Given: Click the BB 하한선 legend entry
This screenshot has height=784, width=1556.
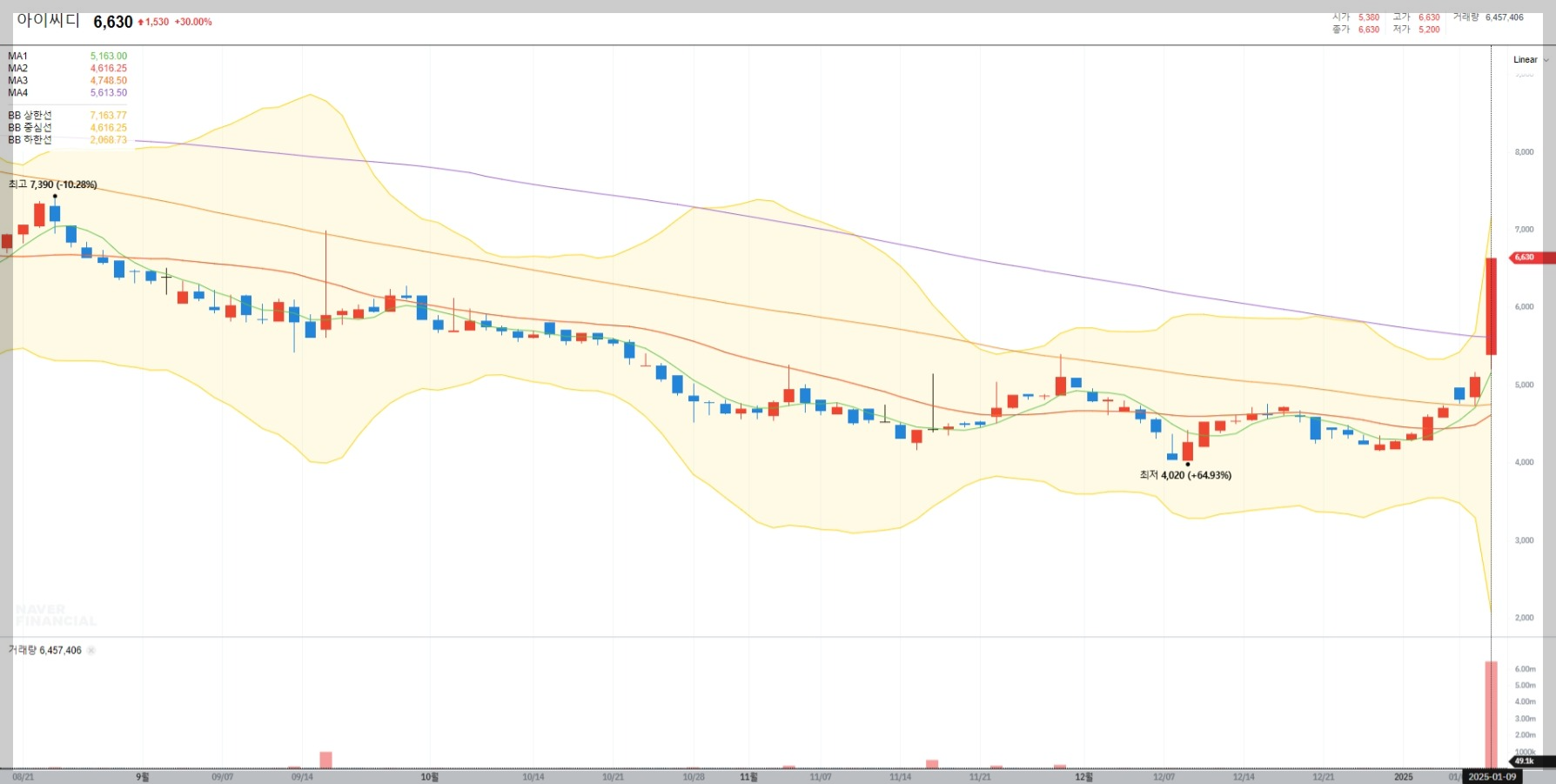Looking at the screenshot, I should [x=67, y=139].
